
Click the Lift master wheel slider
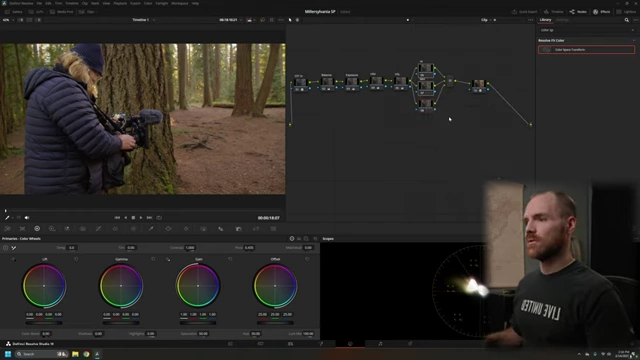point(44,323)
